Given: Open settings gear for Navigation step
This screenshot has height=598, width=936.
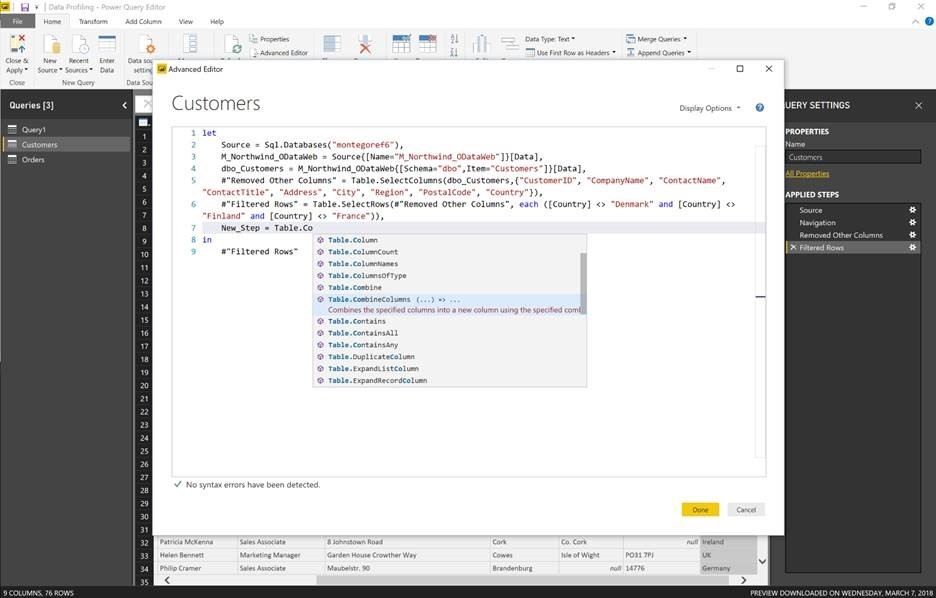Looking at the screenshot, I should 912,223.
